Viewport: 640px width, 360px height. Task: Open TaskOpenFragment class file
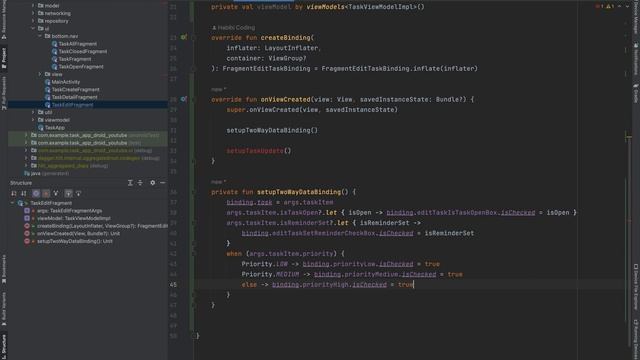pos(81,67)
